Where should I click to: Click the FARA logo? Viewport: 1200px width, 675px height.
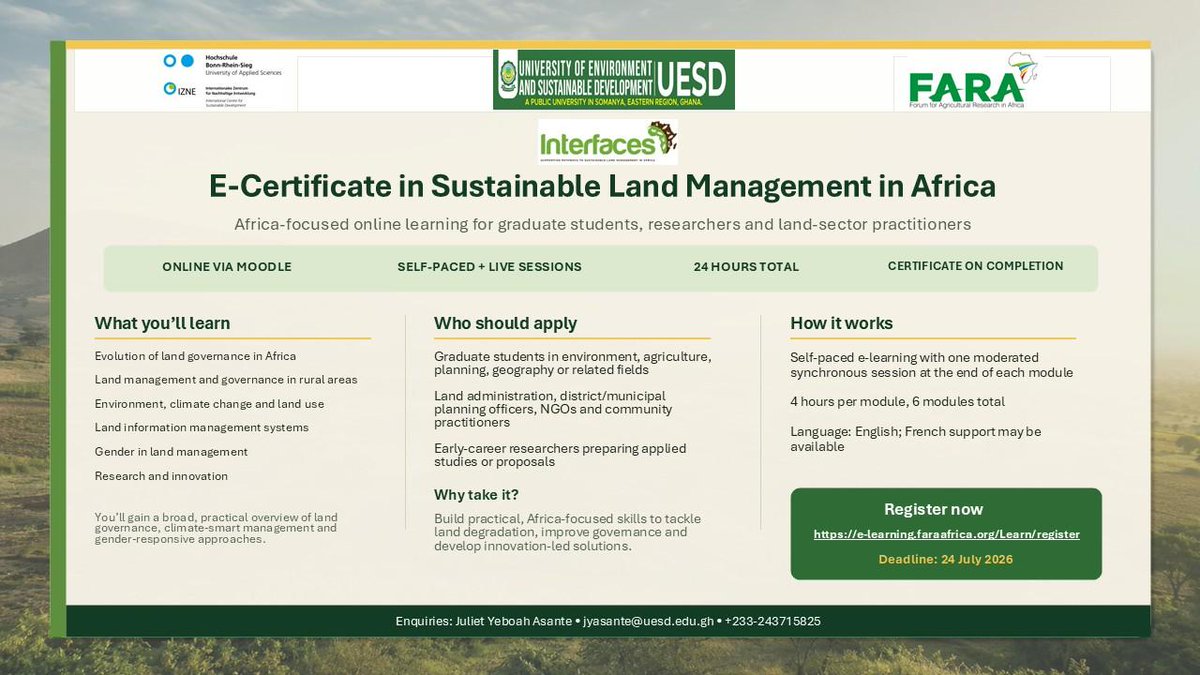(973, 81)
